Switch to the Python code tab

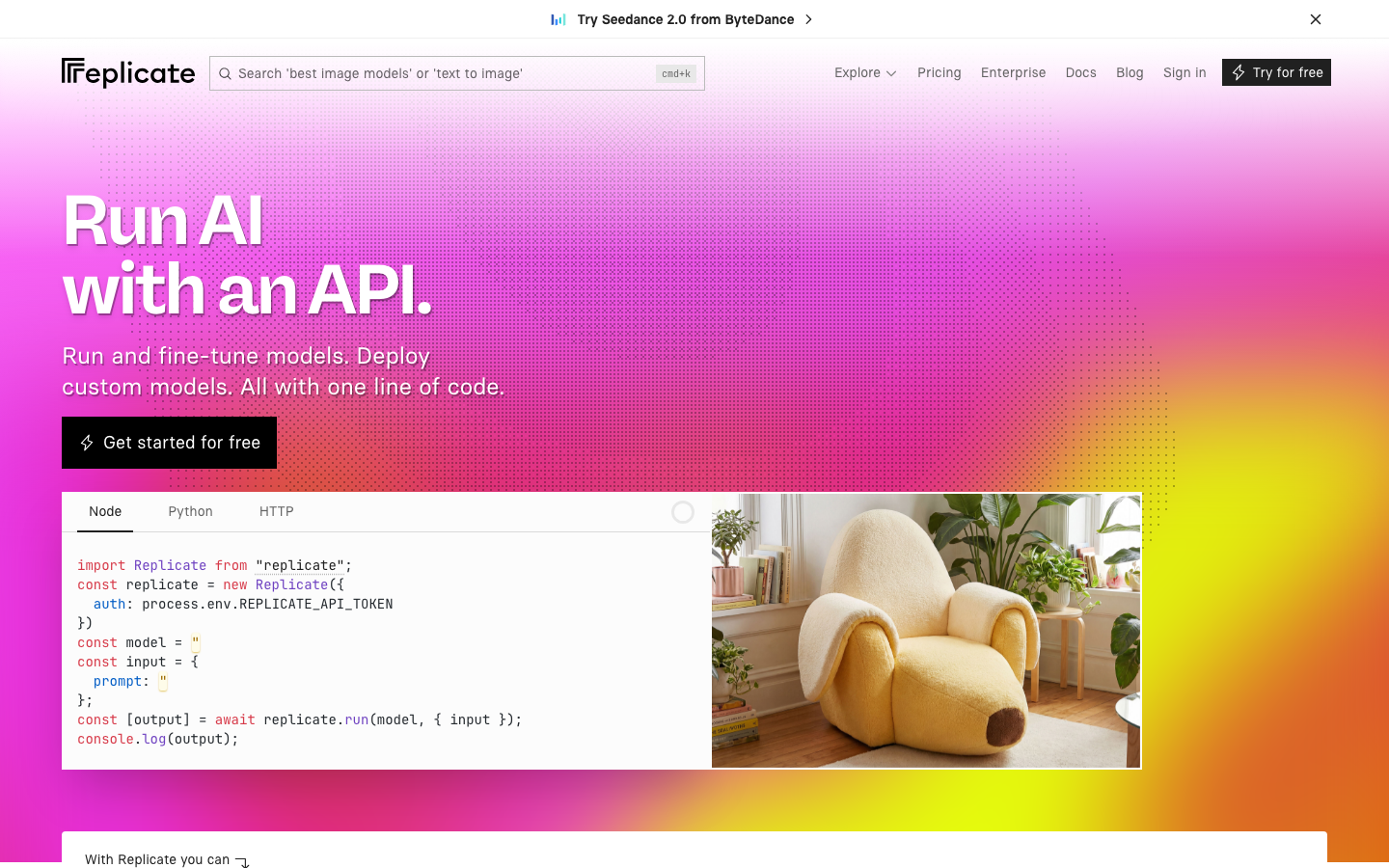click(x=190, y=511)
